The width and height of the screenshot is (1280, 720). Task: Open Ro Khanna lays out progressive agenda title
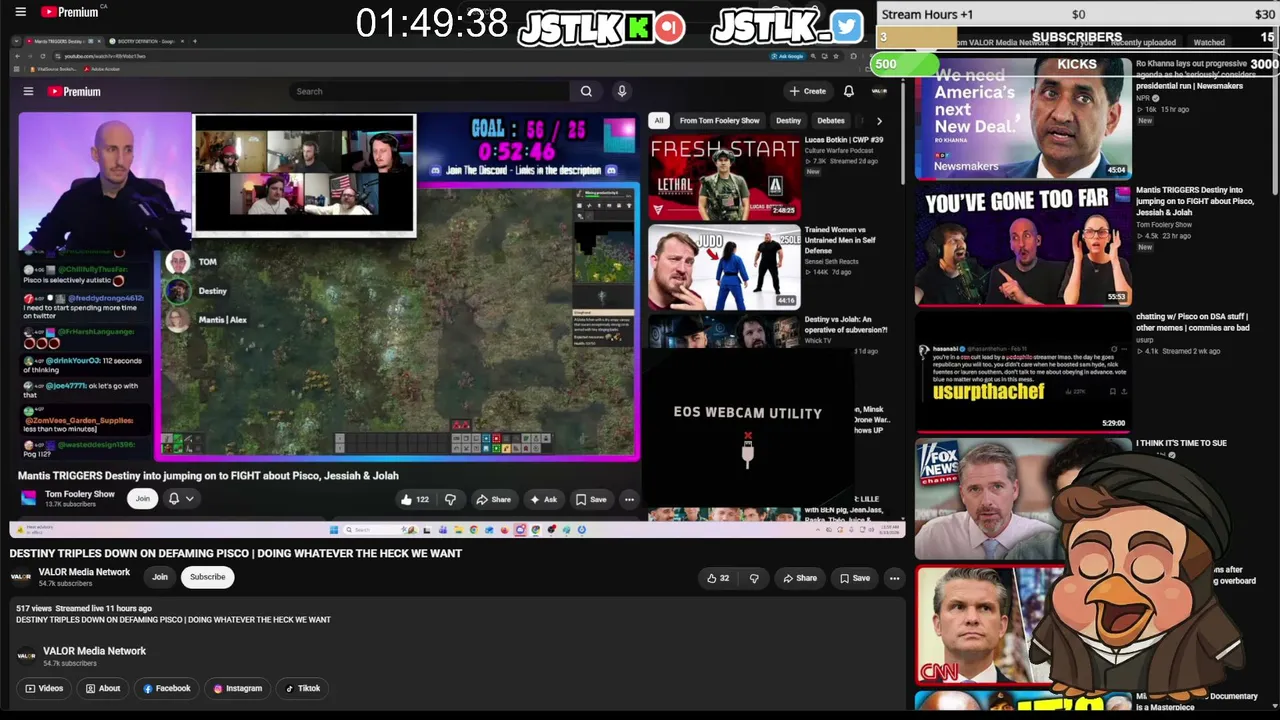pyautogui.click(x=1191, y=74)
